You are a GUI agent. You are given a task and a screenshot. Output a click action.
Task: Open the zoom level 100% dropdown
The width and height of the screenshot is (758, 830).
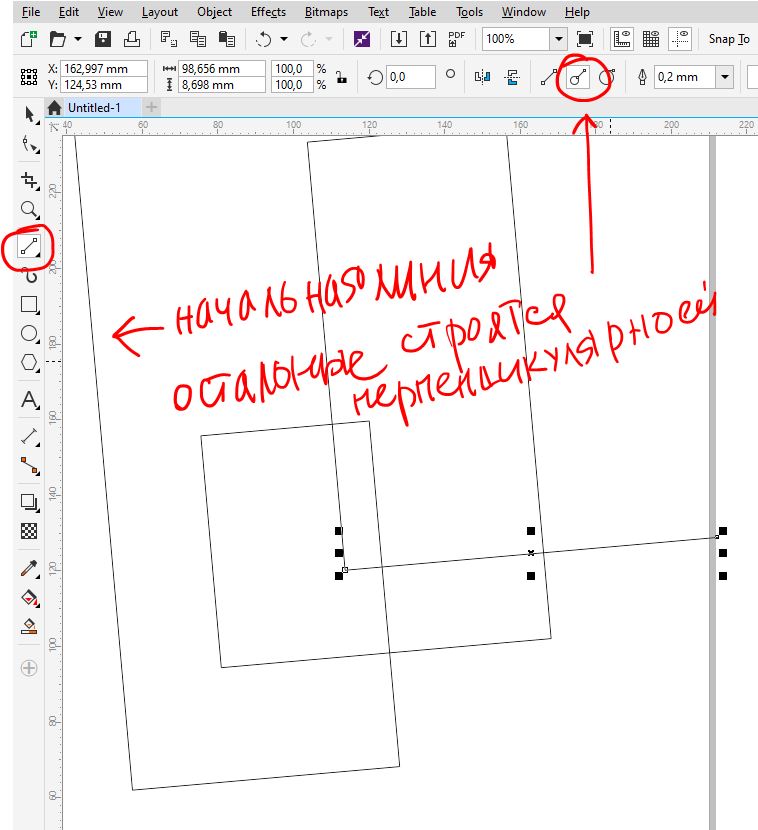558,39
